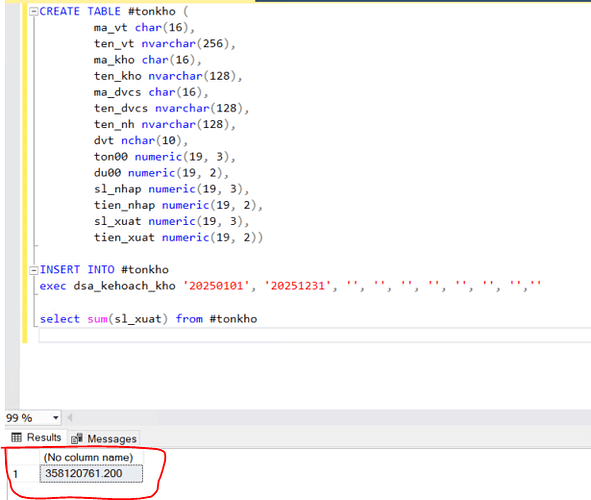
Task: Click the Messages tab icon
Action: (77, 438)
